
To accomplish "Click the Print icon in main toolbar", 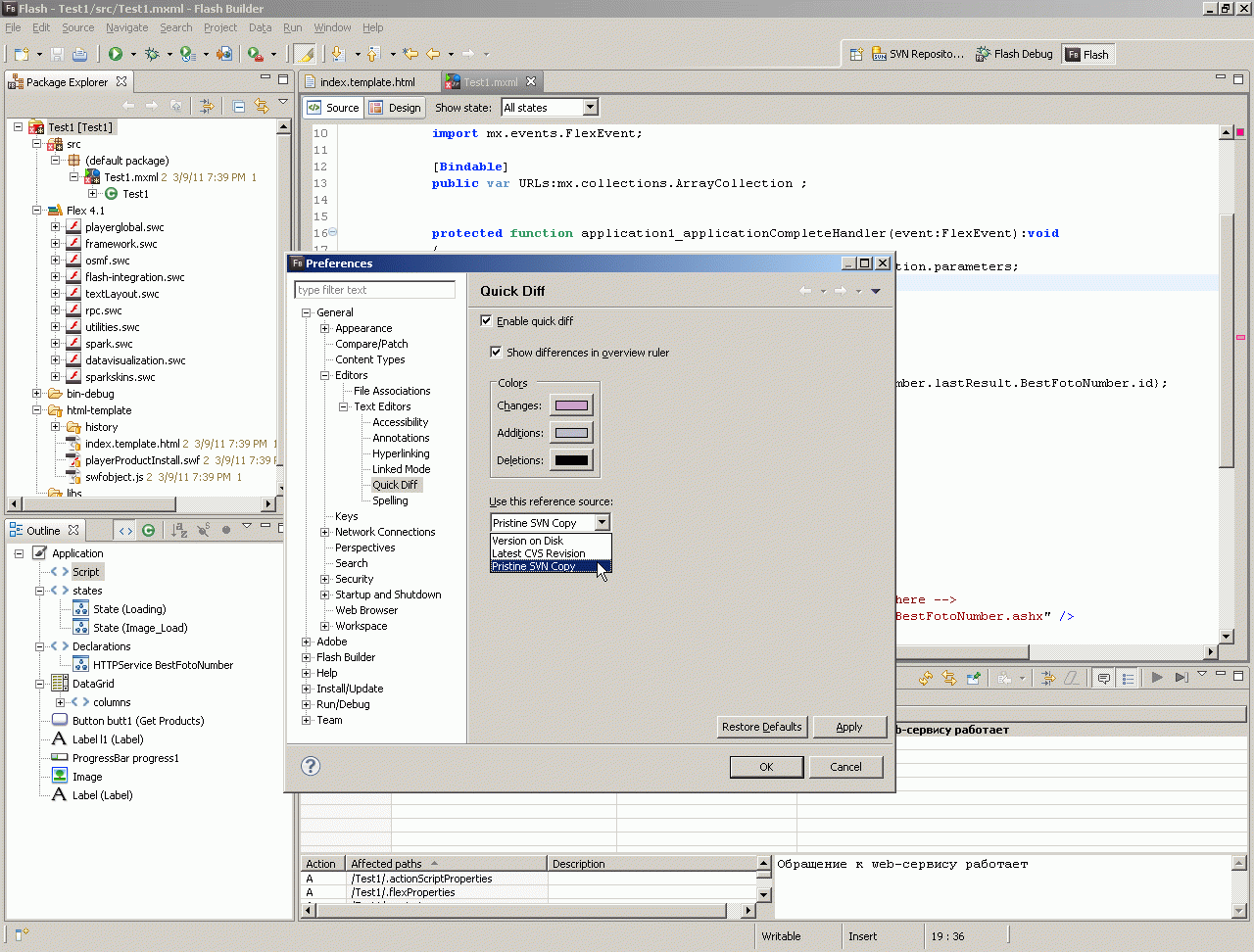I will 79,54.
